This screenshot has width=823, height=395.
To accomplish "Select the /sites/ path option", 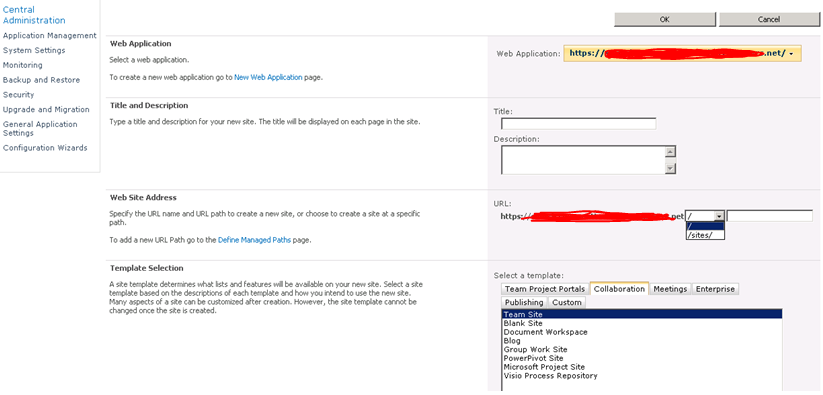I will tap(705, 235).
